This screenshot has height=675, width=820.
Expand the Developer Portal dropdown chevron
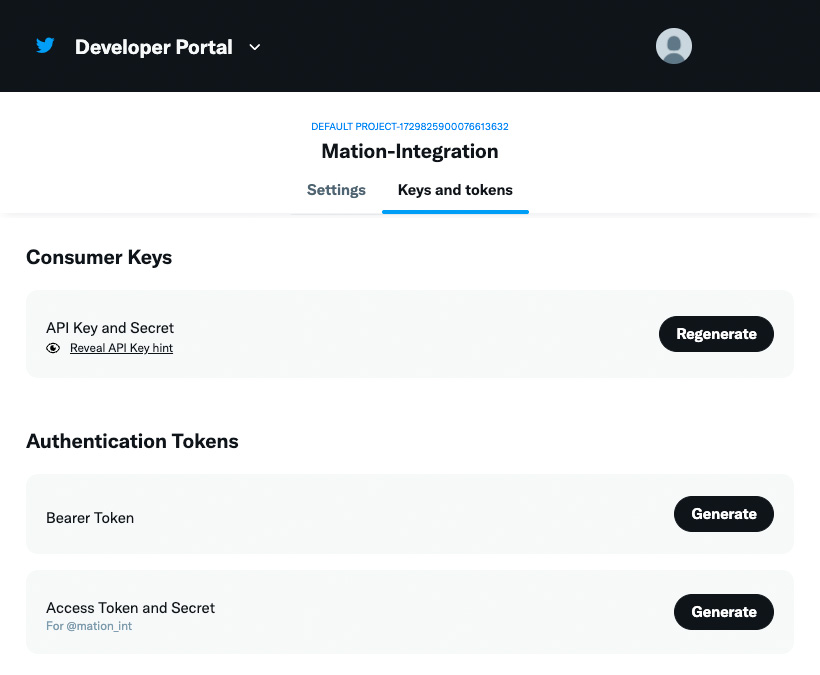point(255,47)
